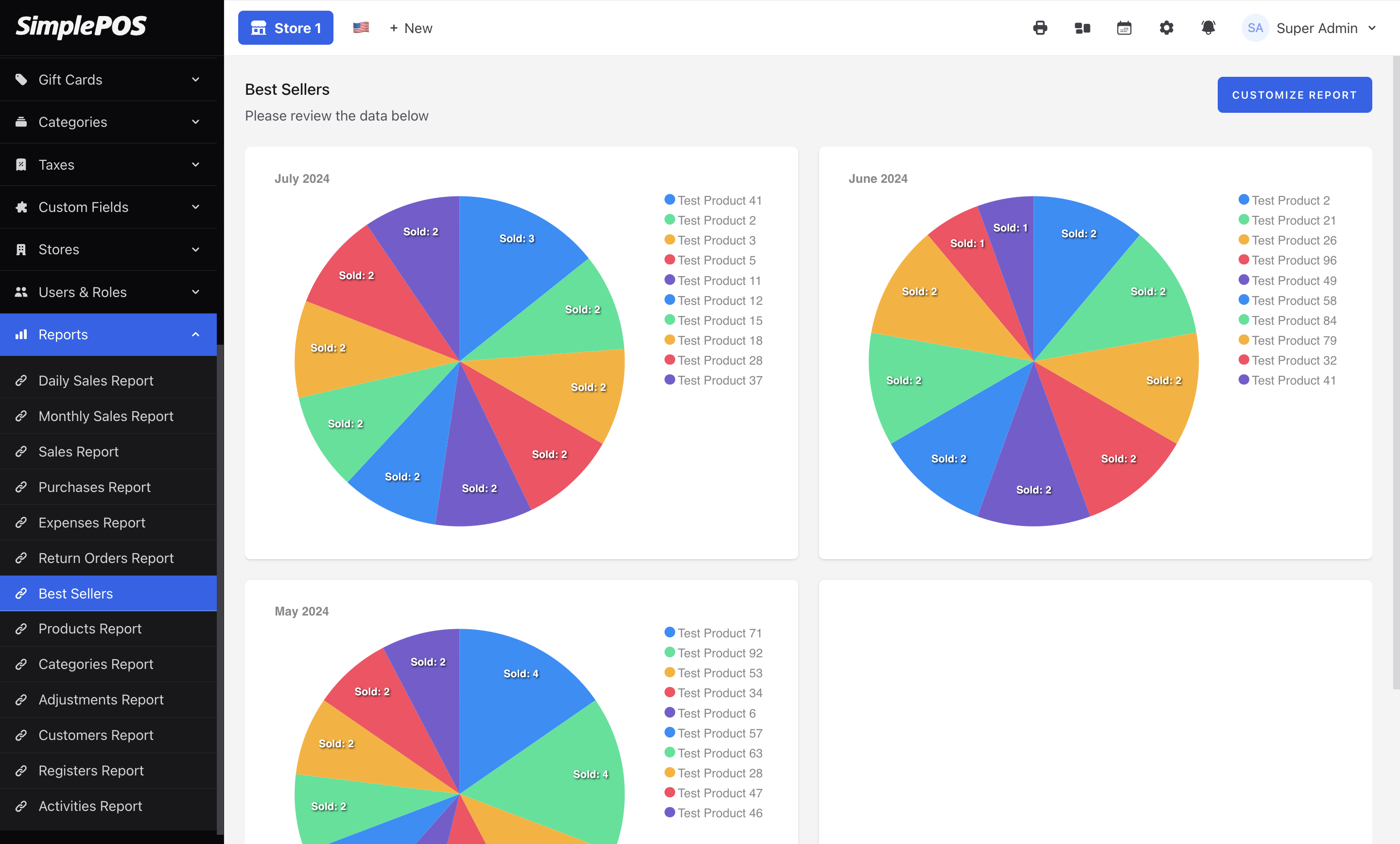Open settings gear icon
1400x844 pixels.
(x=1166, y=28)
